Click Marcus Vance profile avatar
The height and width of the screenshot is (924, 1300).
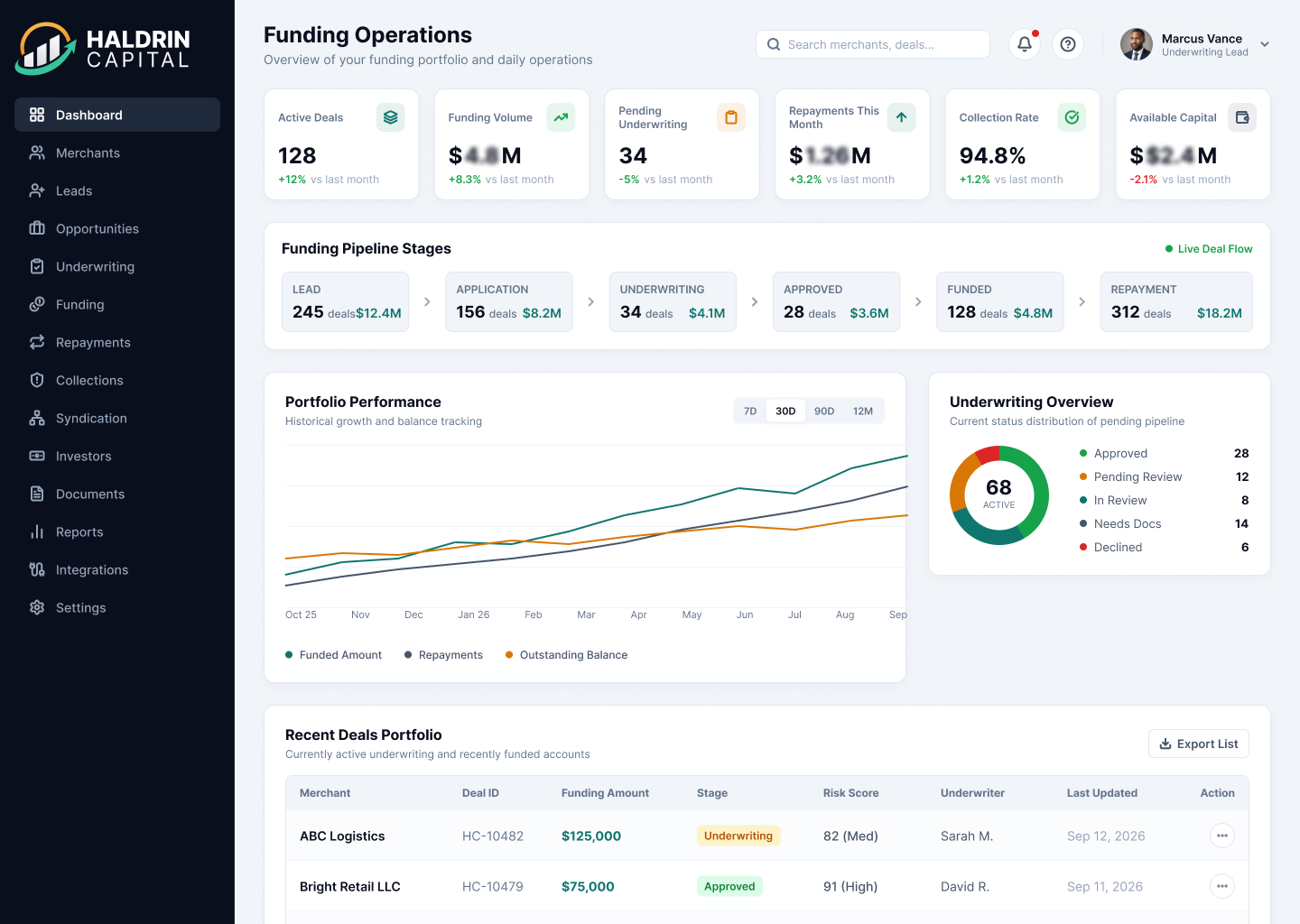(1137, 44)
